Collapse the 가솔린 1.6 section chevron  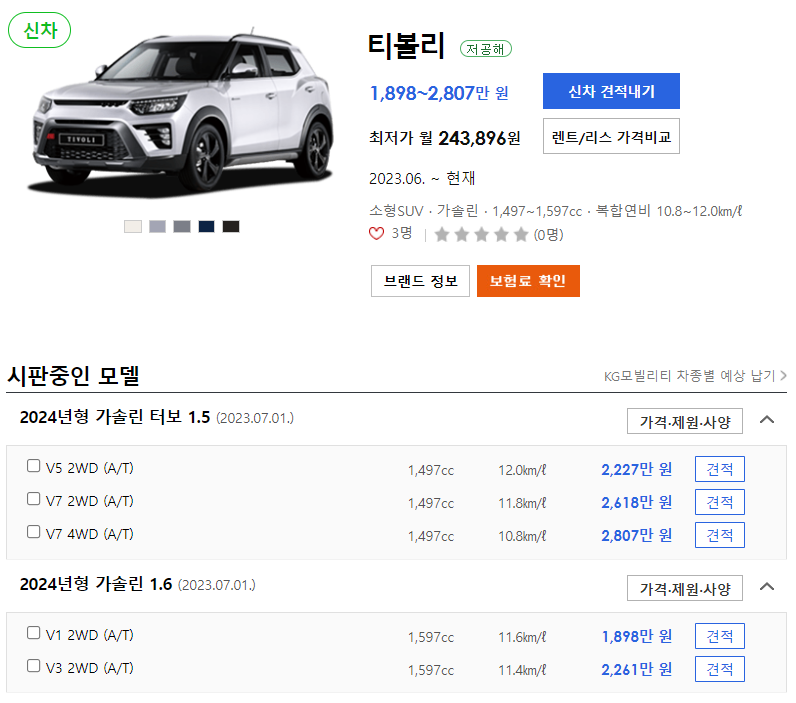click(767, 587)
